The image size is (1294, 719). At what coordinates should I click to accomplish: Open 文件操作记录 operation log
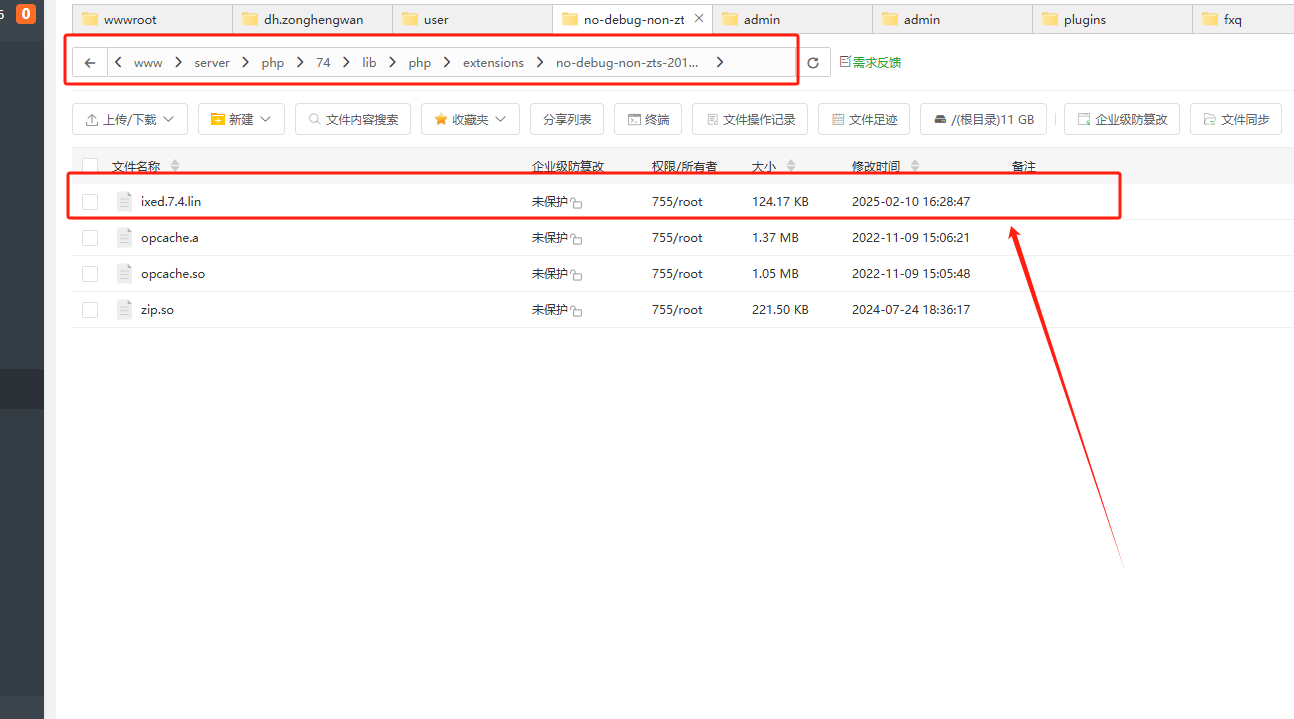(x=750, y=119)
